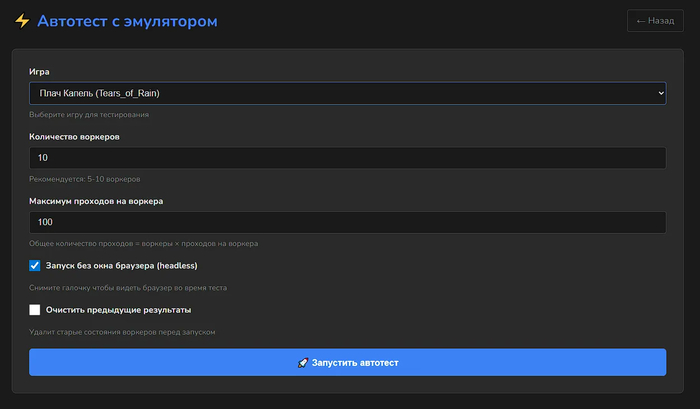This screenshot has height=409, width=700.
Task: Tick the Очистить предыдущие результаты checkbox
Action: (35, 310)
